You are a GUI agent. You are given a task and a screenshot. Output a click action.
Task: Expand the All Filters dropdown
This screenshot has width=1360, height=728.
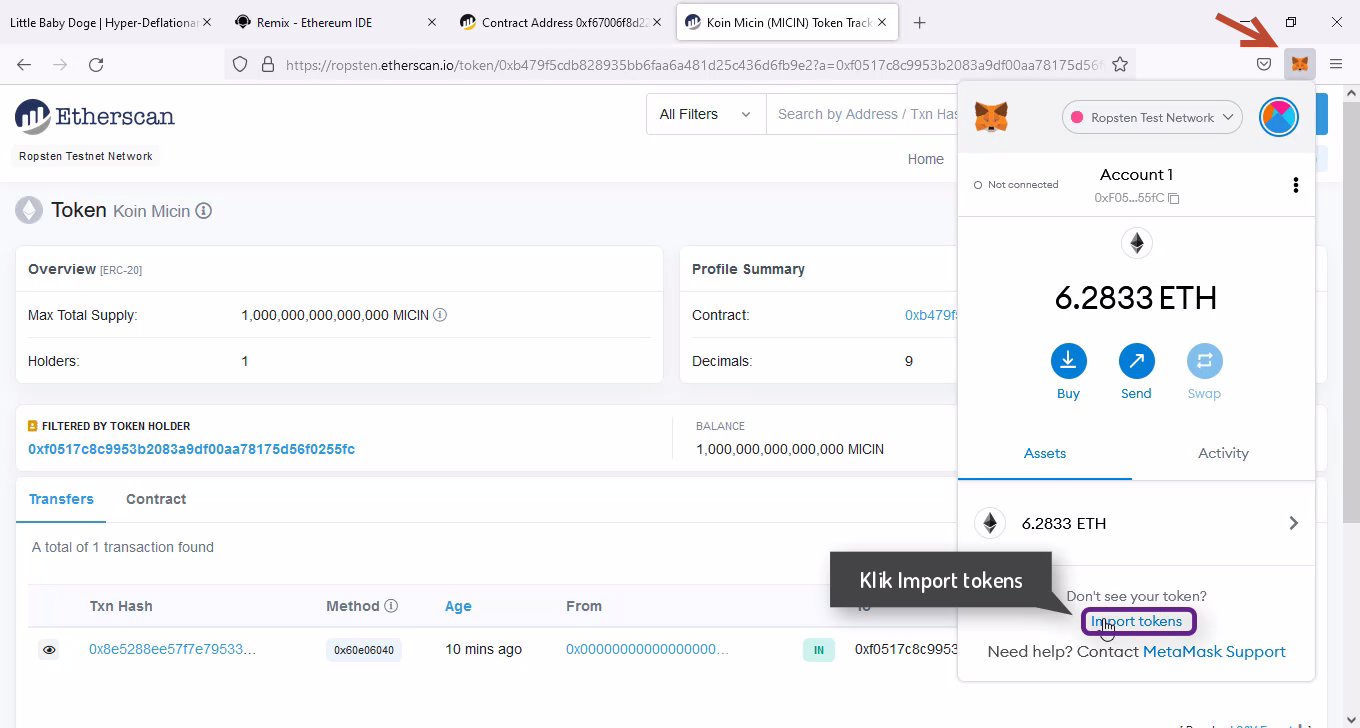[x=705, y=115]
